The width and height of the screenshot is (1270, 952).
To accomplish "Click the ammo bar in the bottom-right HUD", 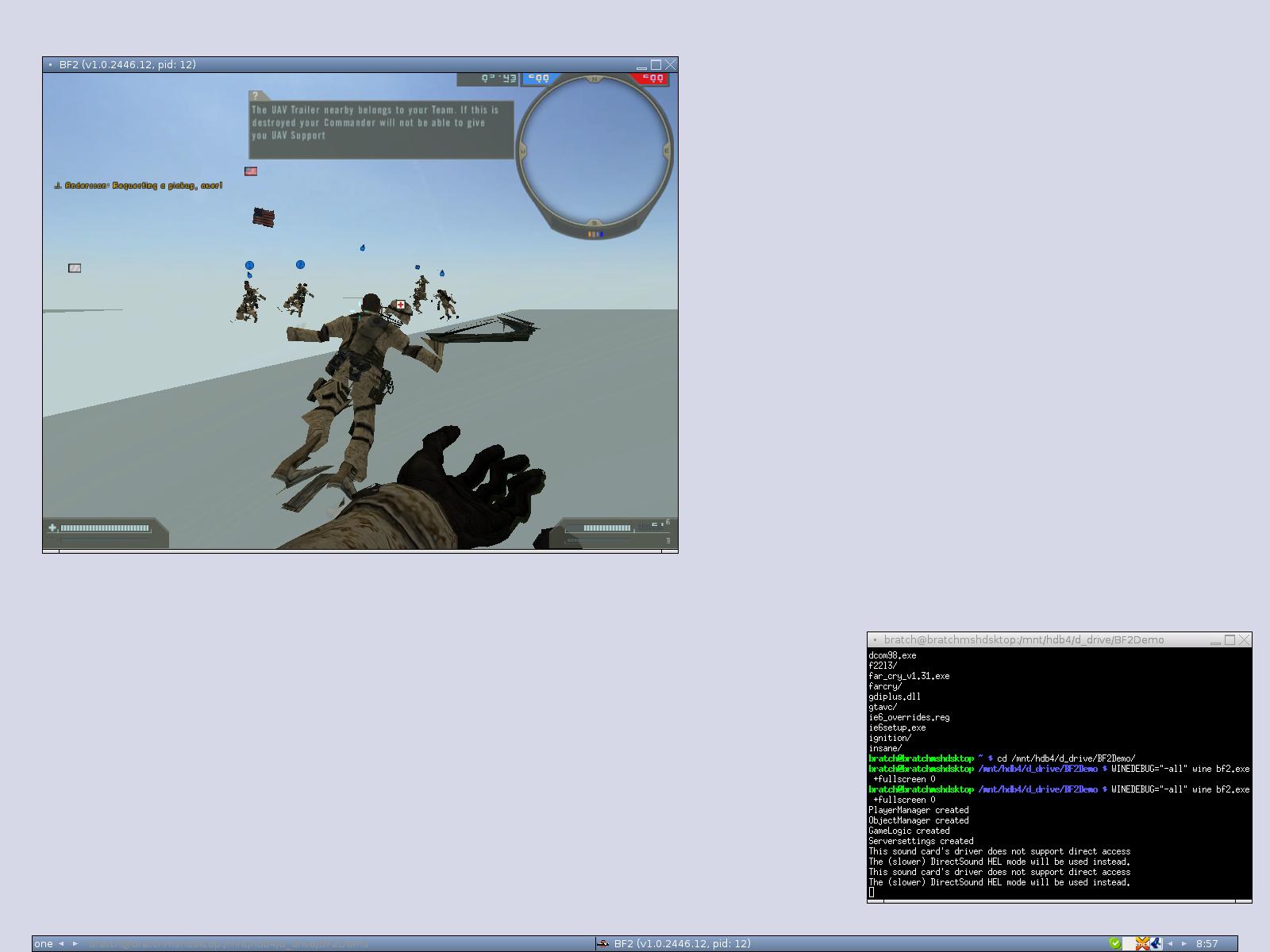I will (x=607, y=528).
